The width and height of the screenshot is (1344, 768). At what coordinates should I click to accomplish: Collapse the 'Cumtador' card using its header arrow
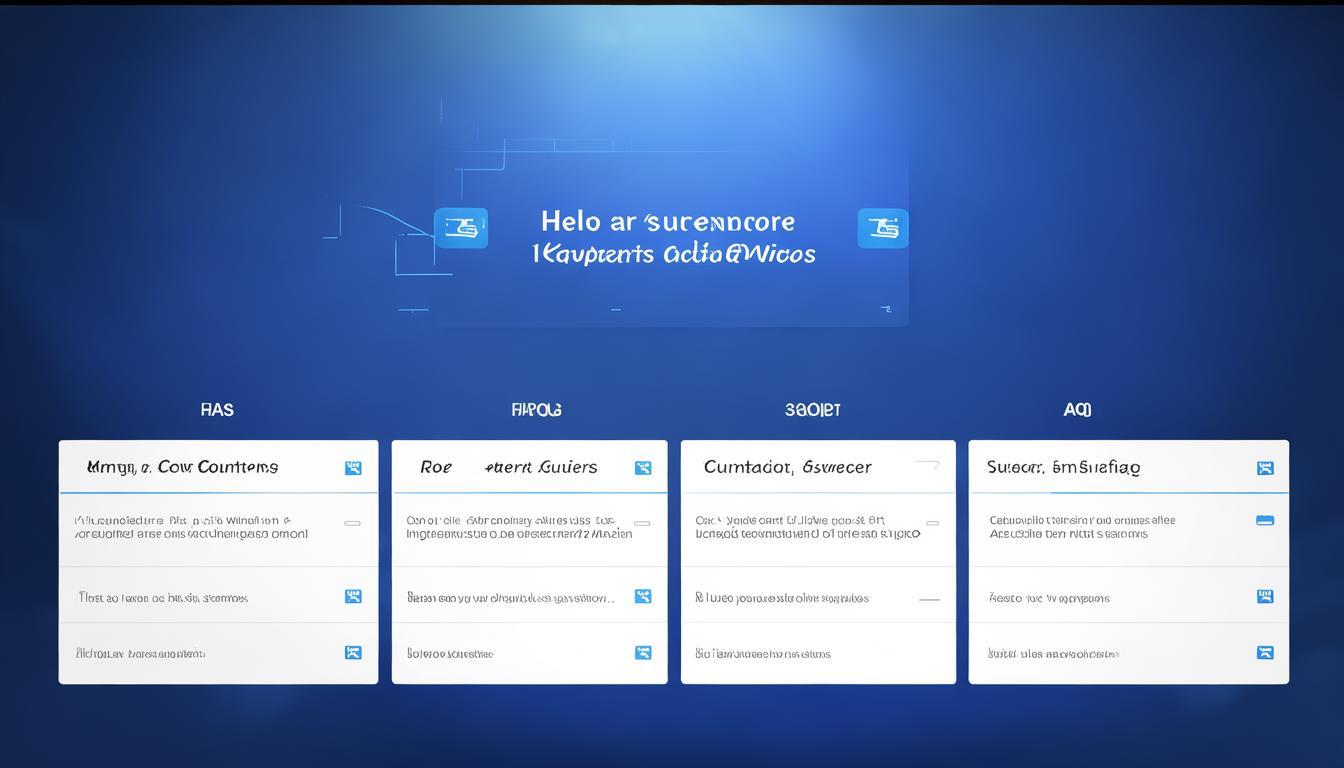click(x=927, y=465)
